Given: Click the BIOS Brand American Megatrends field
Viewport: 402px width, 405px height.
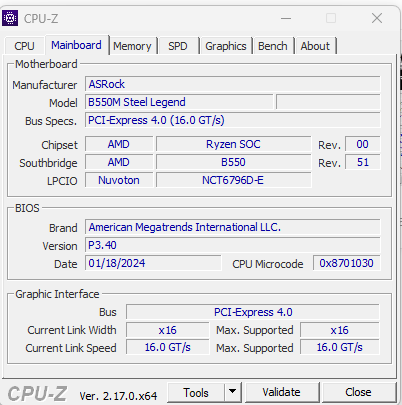Looking at the screenshot, I should [x=232, y=227].
